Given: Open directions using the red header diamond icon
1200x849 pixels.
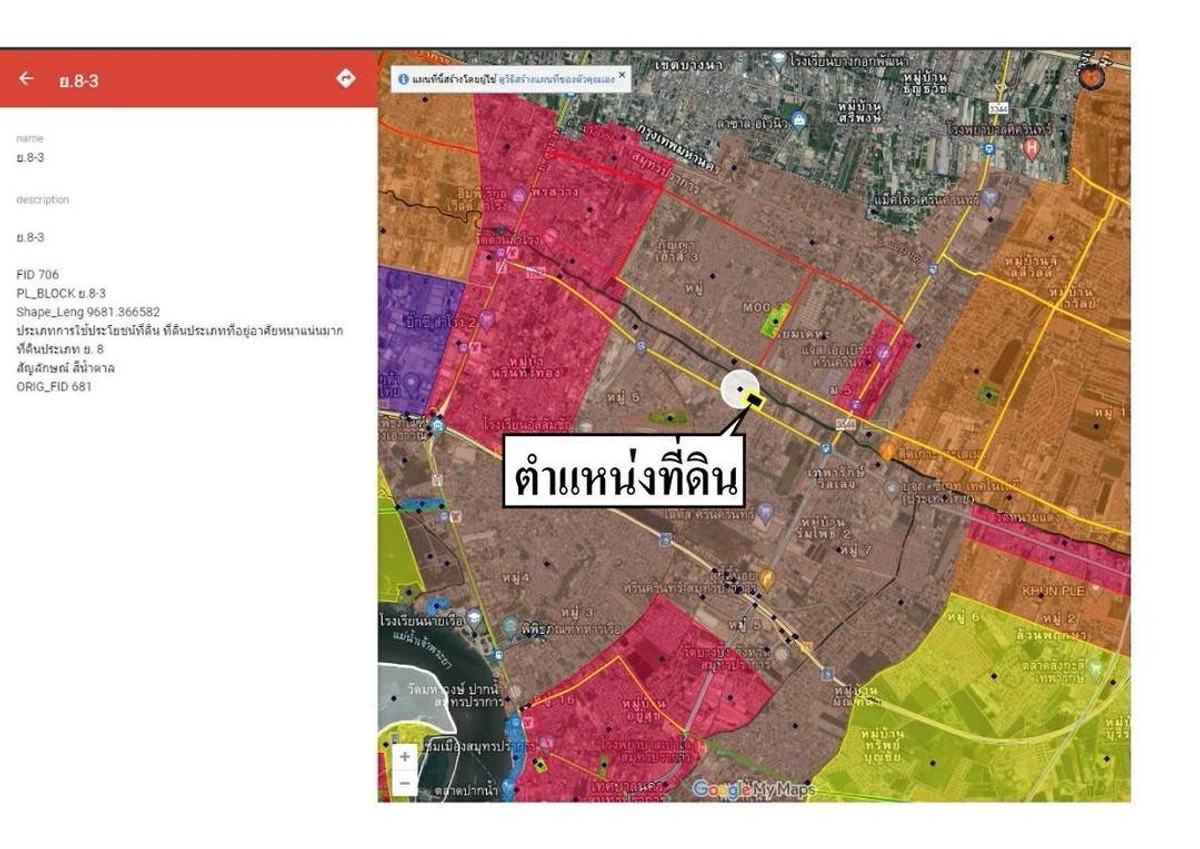Looking at the screenshot, I should 346,78.
